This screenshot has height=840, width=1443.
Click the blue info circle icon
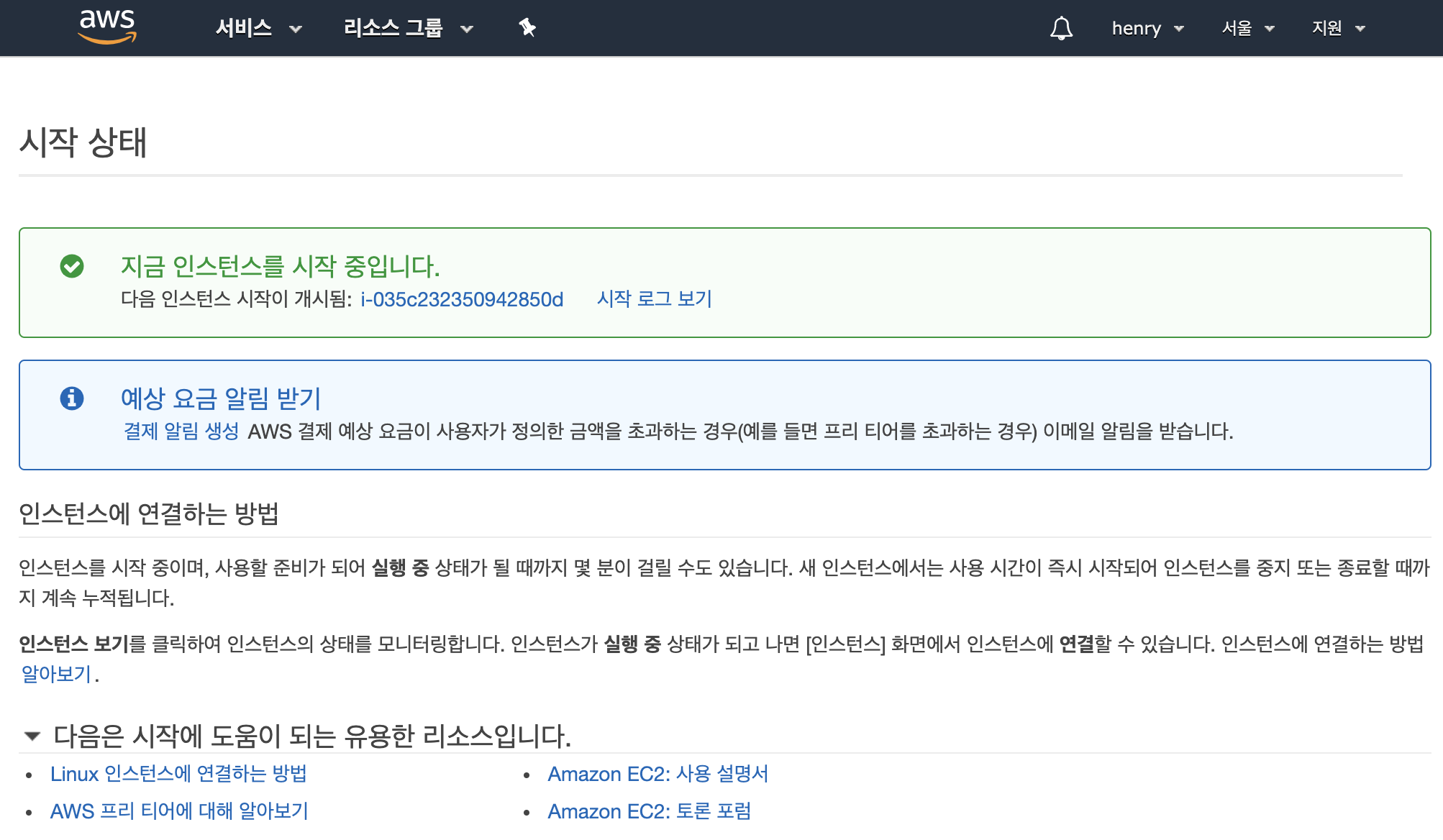pos(72,398)
